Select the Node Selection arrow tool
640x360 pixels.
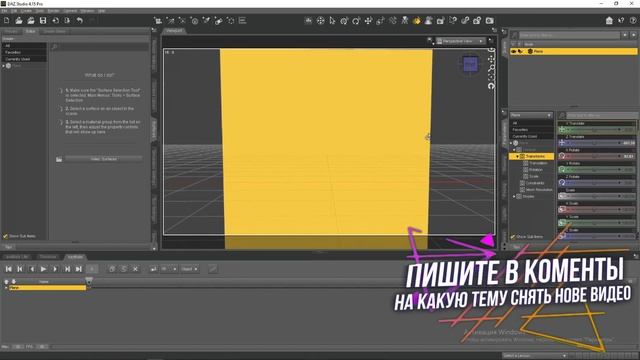[x=332, y=20]
